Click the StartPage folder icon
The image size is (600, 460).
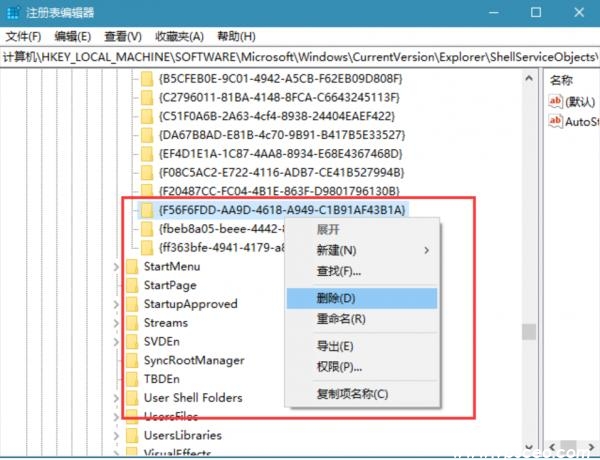pos(132,285)
